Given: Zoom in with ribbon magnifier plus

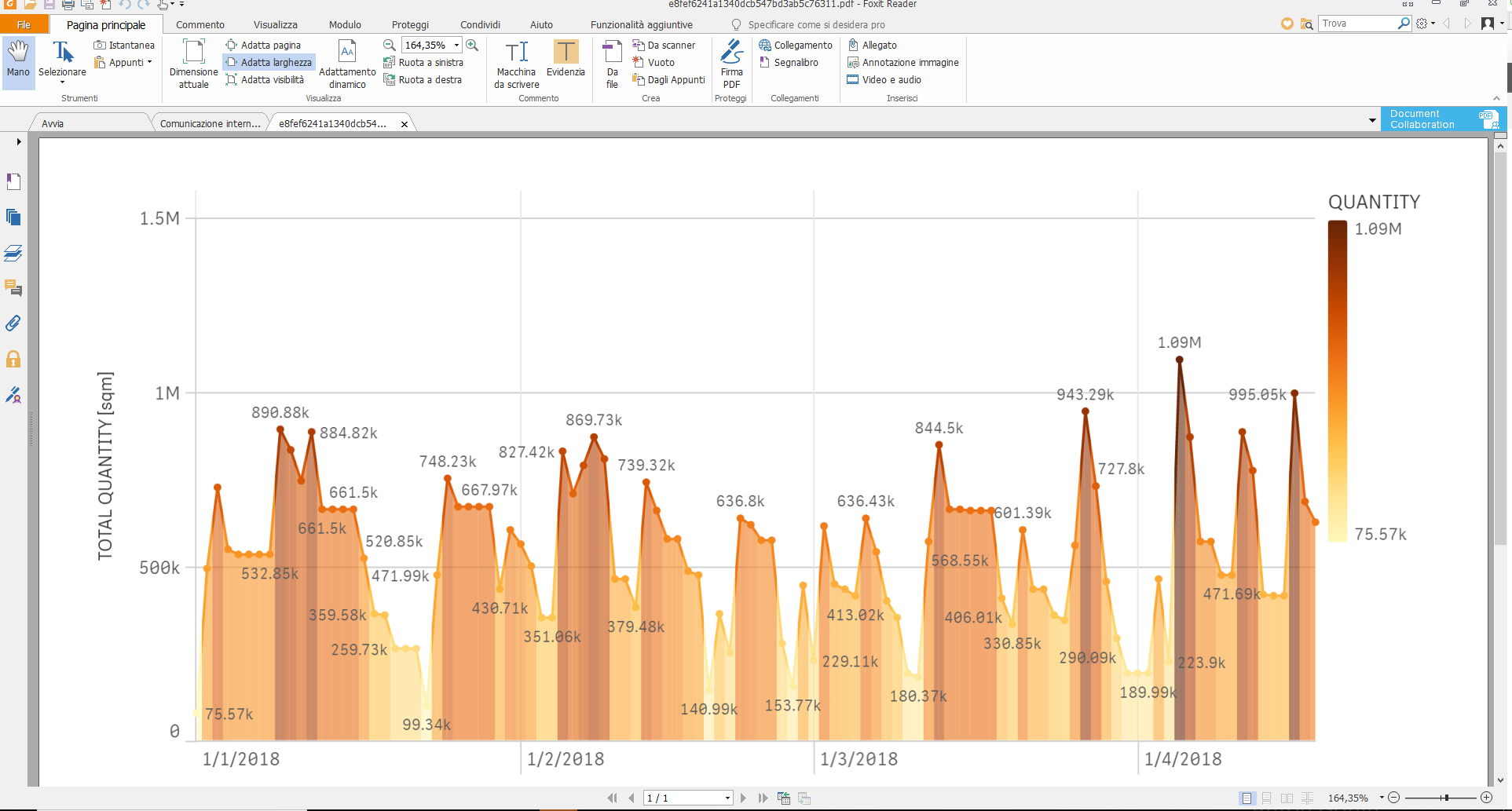Looking at the screenshot, I should tap(472, 45).
